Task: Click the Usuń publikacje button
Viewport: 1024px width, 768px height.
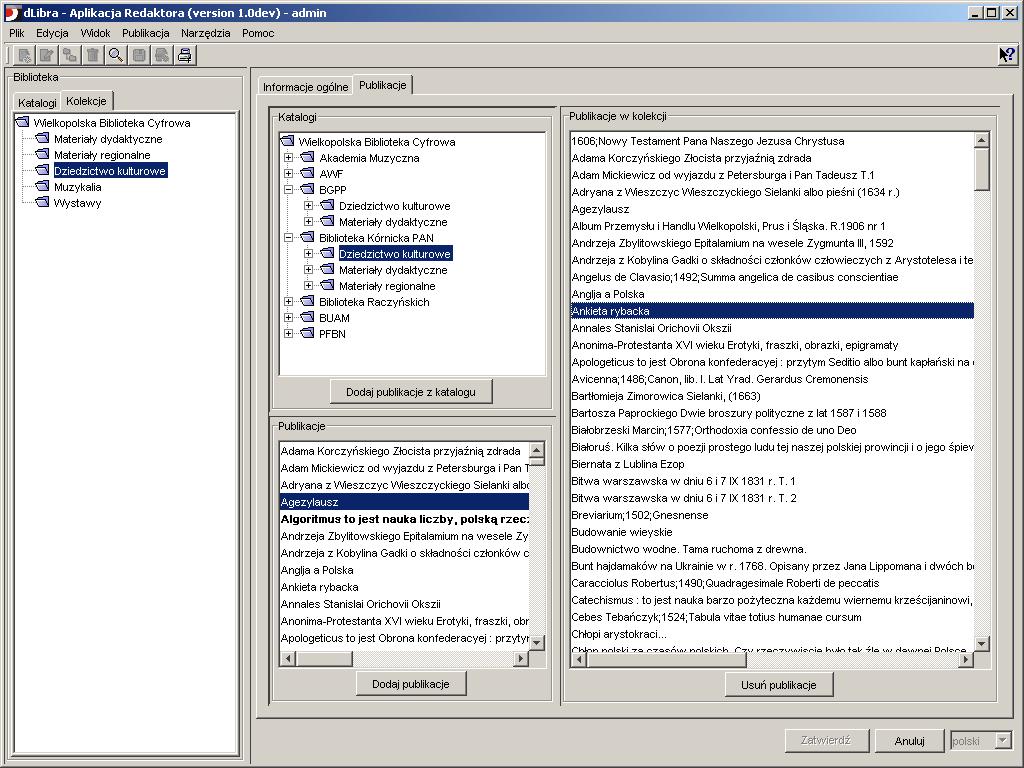Action: point(778,685)
